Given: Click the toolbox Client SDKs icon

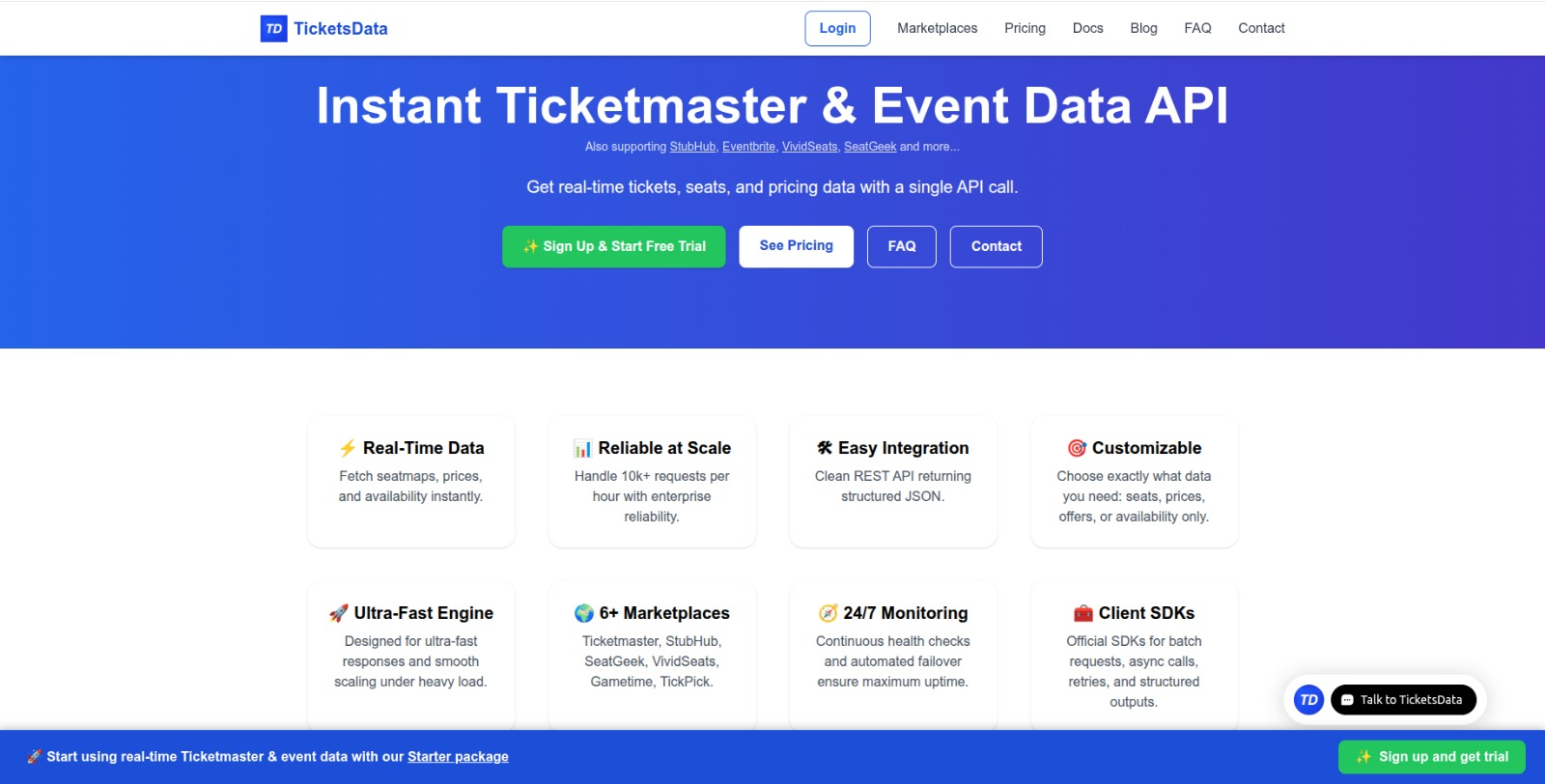Looking at the screenshot, I should 1083,613.
